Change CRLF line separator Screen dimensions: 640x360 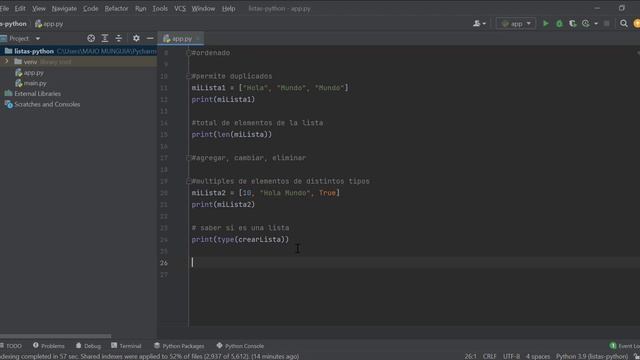click(489, 356)
